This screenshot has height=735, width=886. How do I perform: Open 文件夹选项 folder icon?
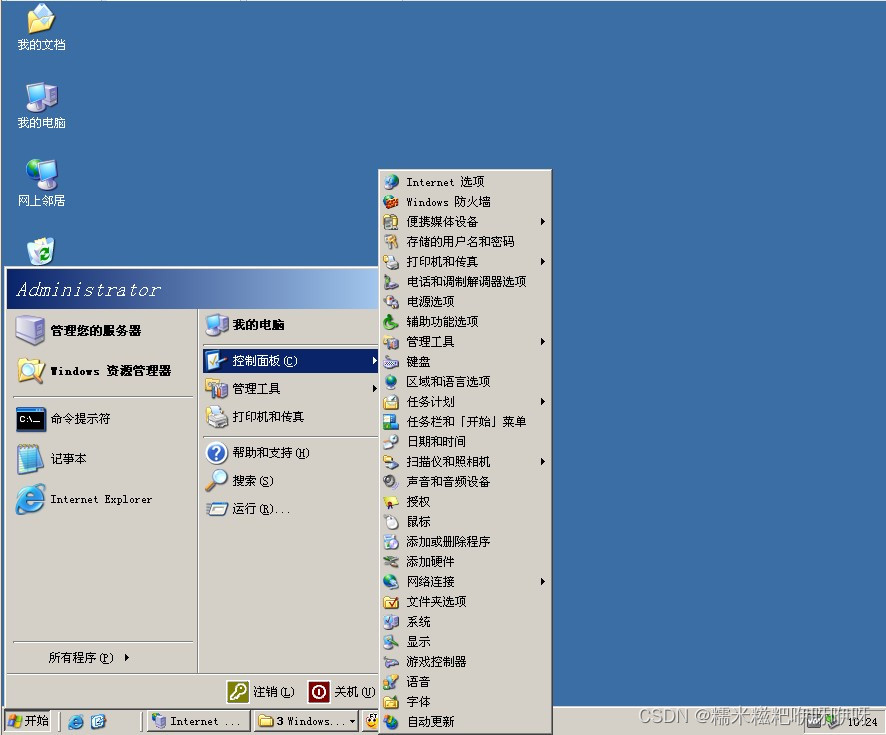[391, 602]
